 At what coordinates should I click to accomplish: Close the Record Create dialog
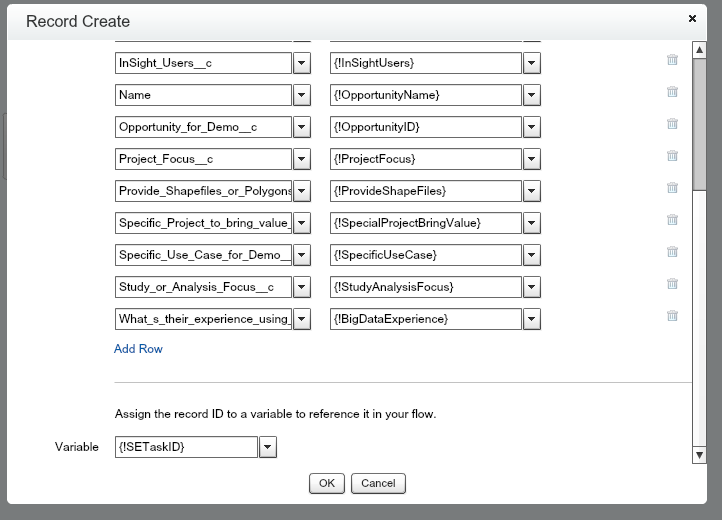tap(692, 18)
